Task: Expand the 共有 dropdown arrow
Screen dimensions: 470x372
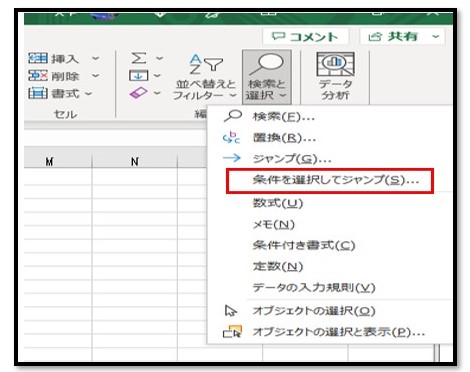Action: 436,36
